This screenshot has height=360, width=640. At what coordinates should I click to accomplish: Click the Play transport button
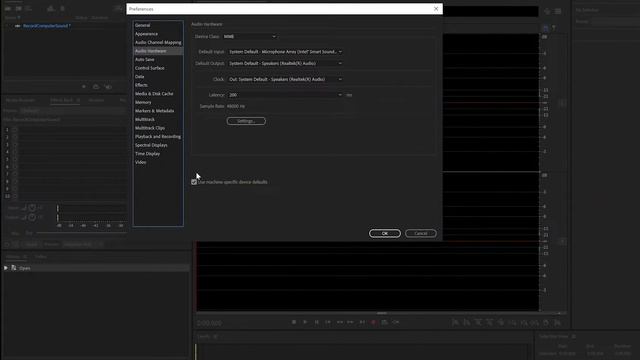point(305,322)
